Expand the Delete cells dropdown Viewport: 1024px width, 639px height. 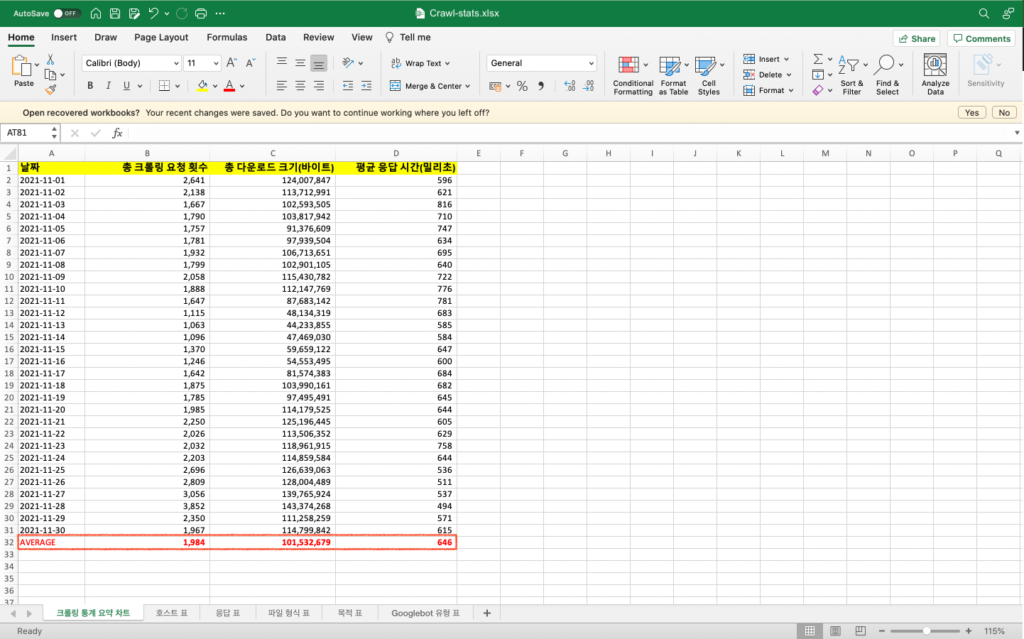pyautogui.click(x=789, y=75)
